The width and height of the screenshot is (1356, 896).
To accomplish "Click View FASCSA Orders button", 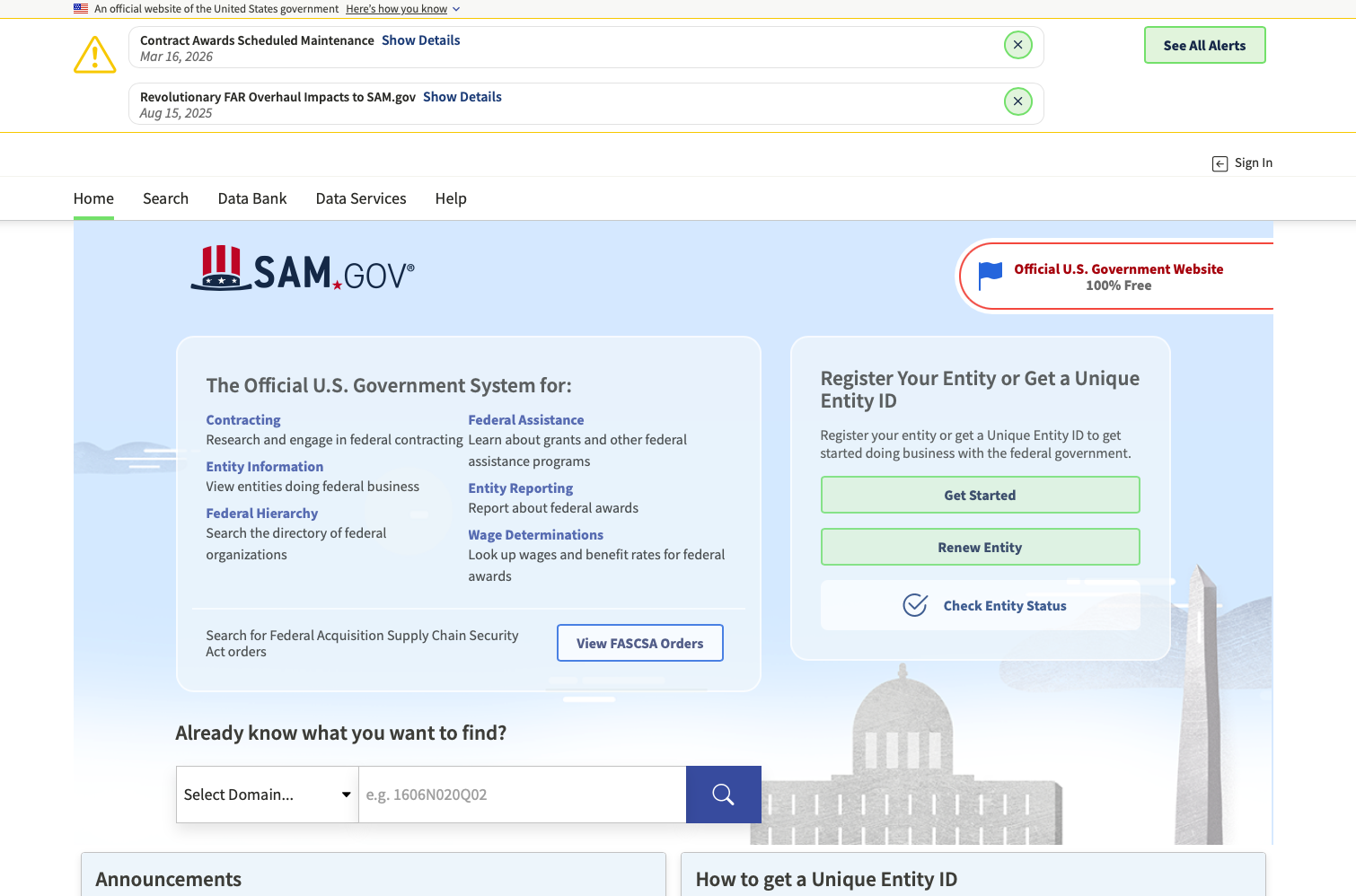I will pyautogui.click(x=640, y=643).
